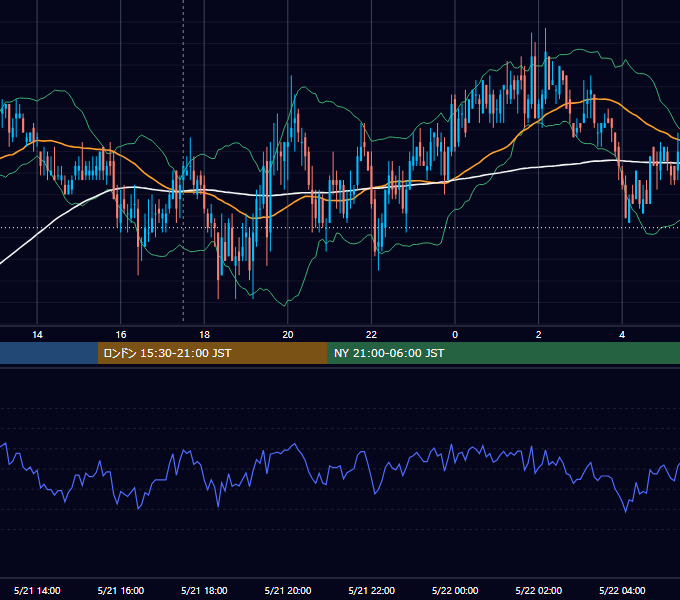Viewport: 680px width, 600px height.
Task: Select the unlabeled blue session bar before ロンドン
Action: coord(49,353)
